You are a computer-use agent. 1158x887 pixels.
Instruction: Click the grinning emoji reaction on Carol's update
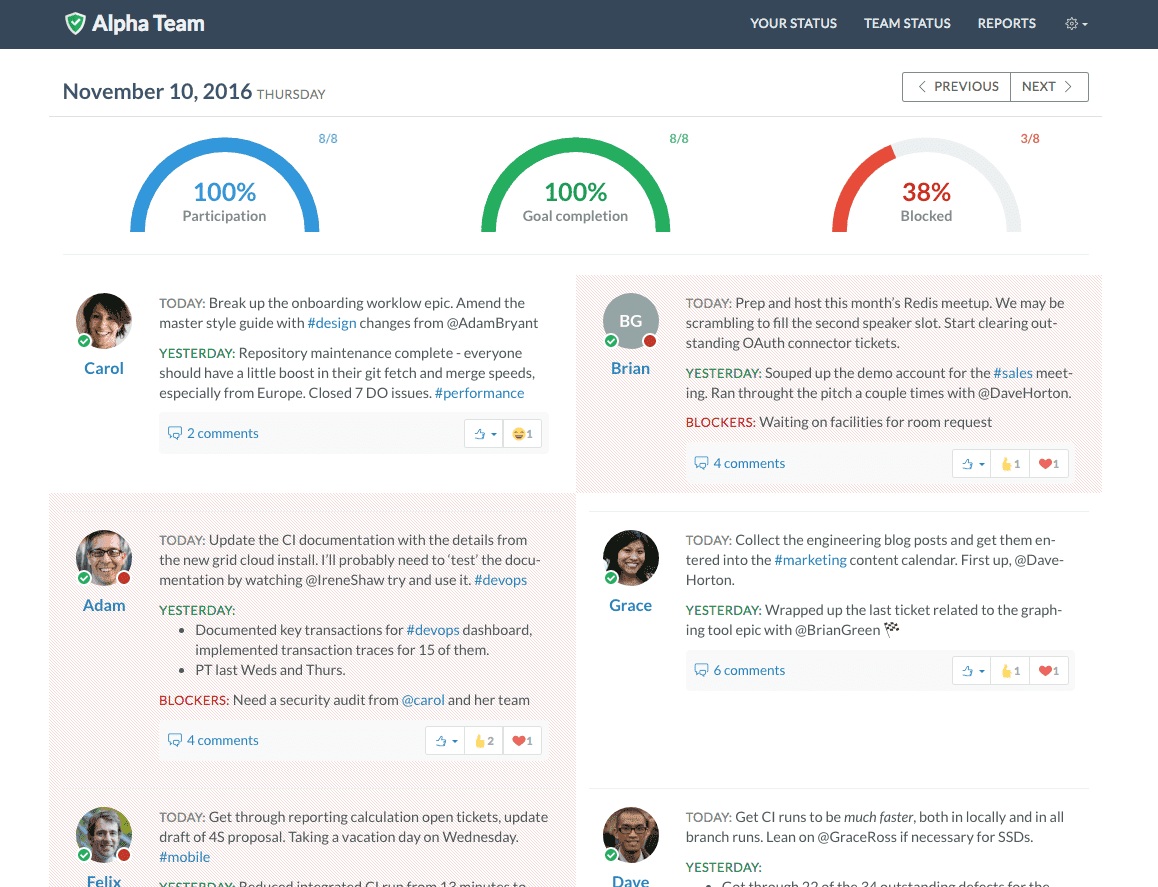[522, 433]
